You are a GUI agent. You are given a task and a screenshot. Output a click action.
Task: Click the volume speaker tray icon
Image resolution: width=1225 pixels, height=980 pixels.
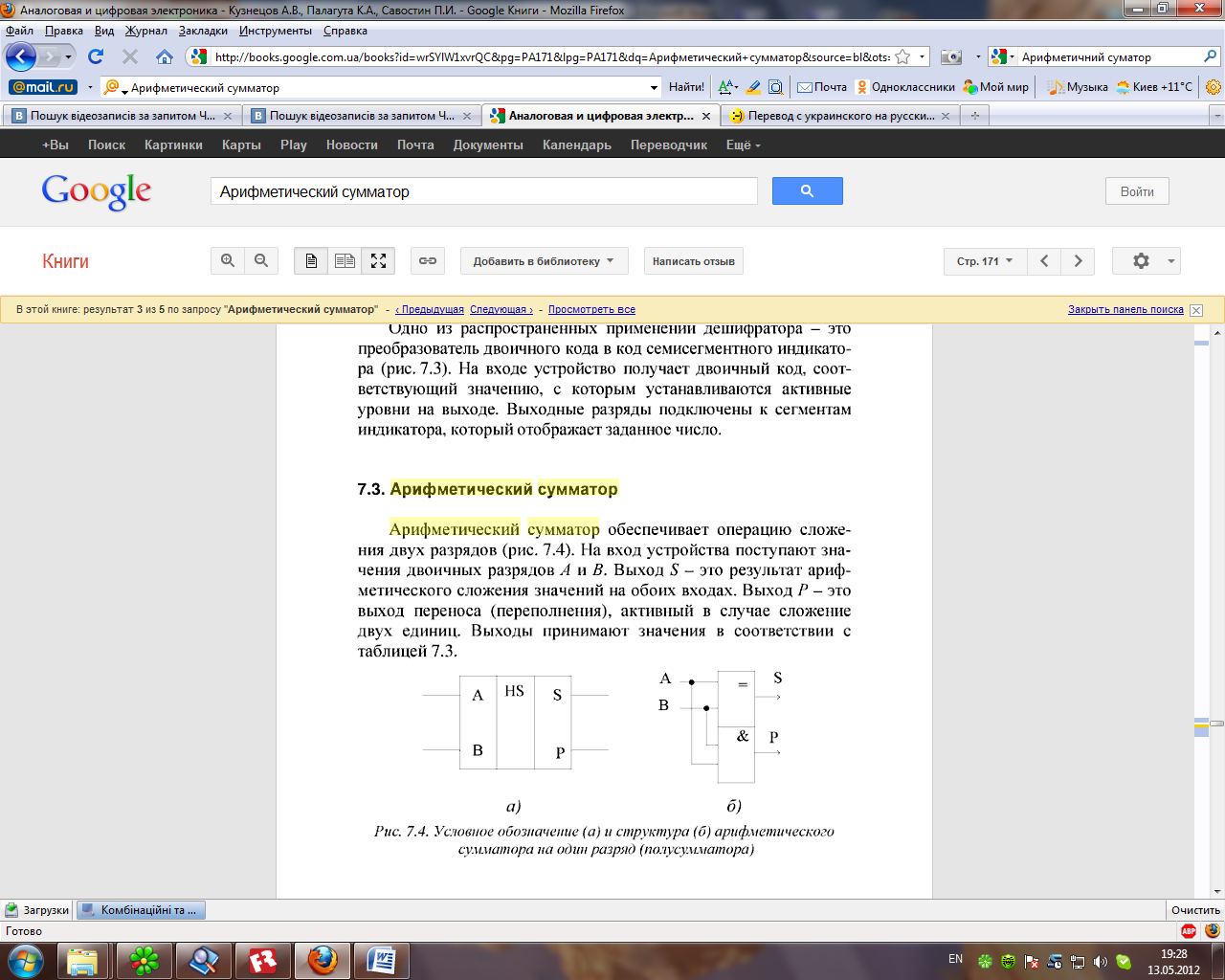[1101, 961]
